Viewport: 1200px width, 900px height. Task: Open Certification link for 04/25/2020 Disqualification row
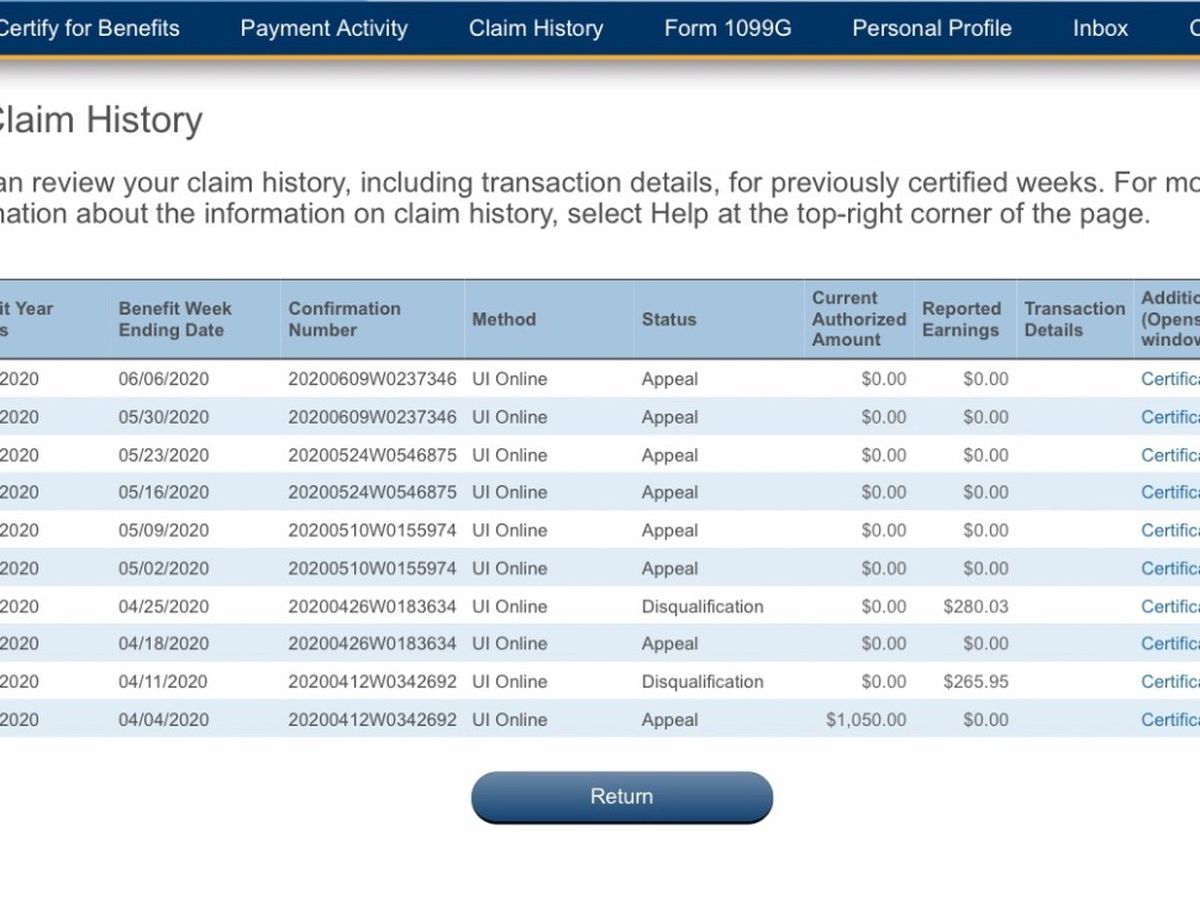click(1170, 606)
